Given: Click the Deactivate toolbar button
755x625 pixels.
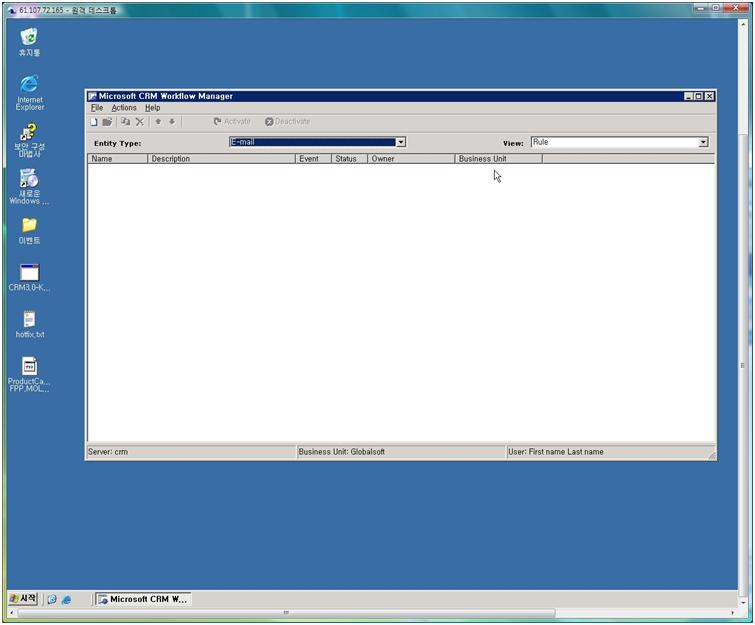Looking at the screenshot, I should [x=287, y=121].
